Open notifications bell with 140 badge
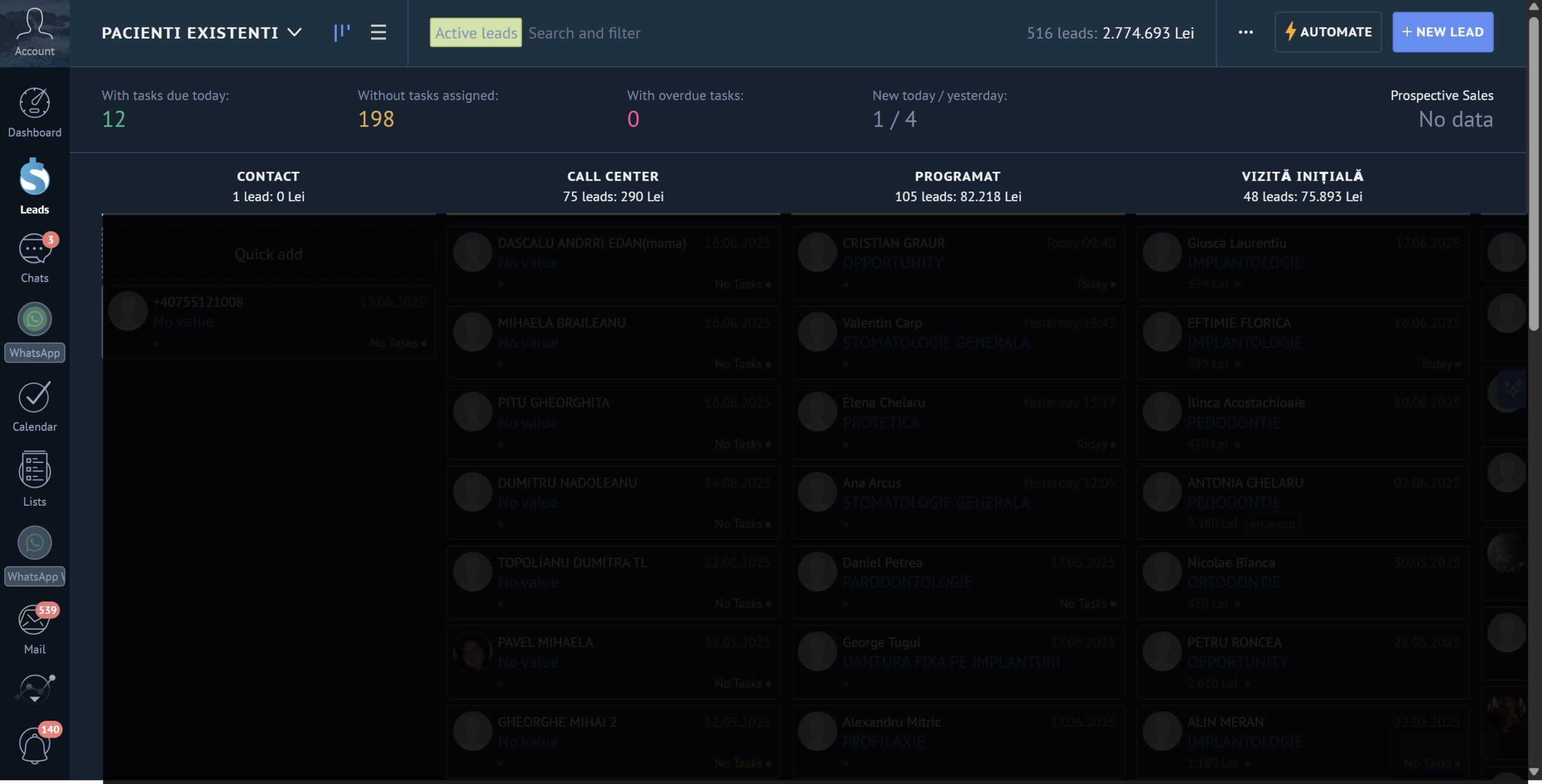 pyautogui.click(x=34, y=744)
